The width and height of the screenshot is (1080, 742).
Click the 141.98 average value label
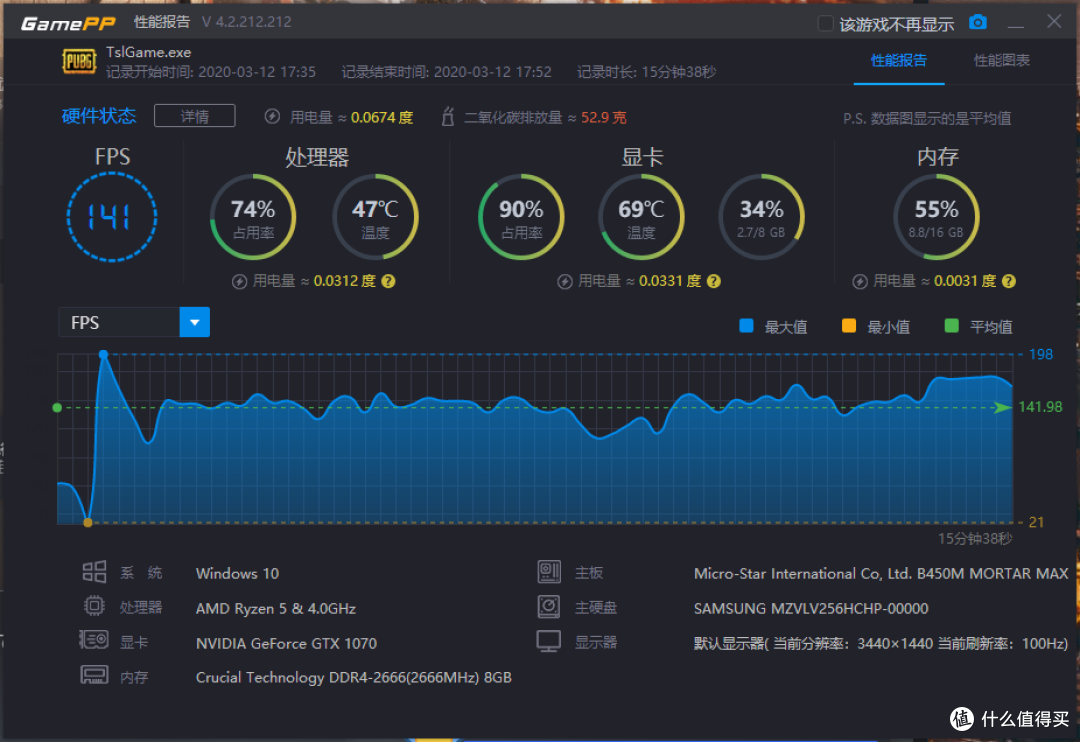(1040, 407)
